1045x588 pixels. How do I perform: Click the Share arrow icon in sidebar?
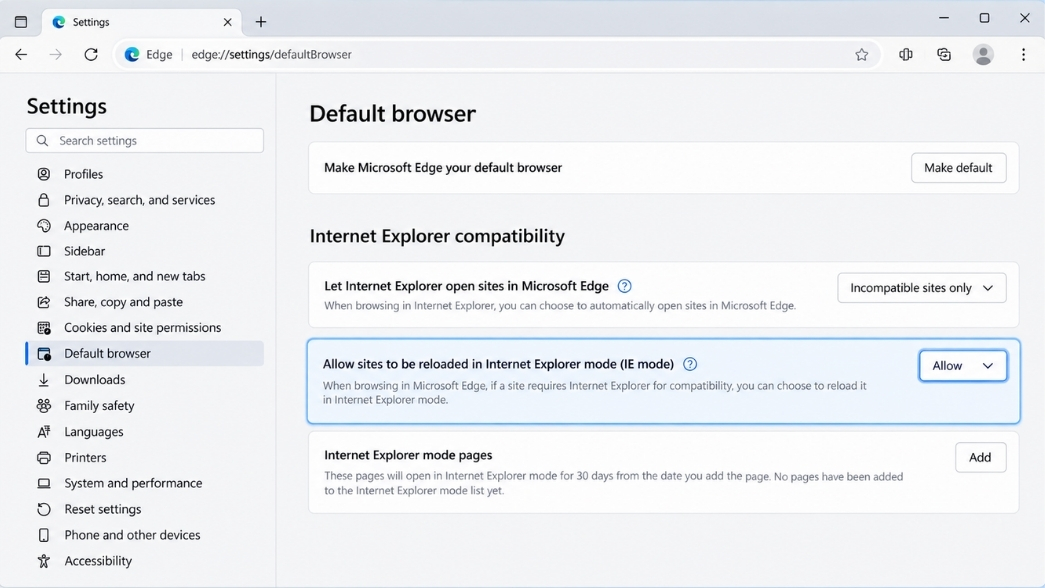44,302
